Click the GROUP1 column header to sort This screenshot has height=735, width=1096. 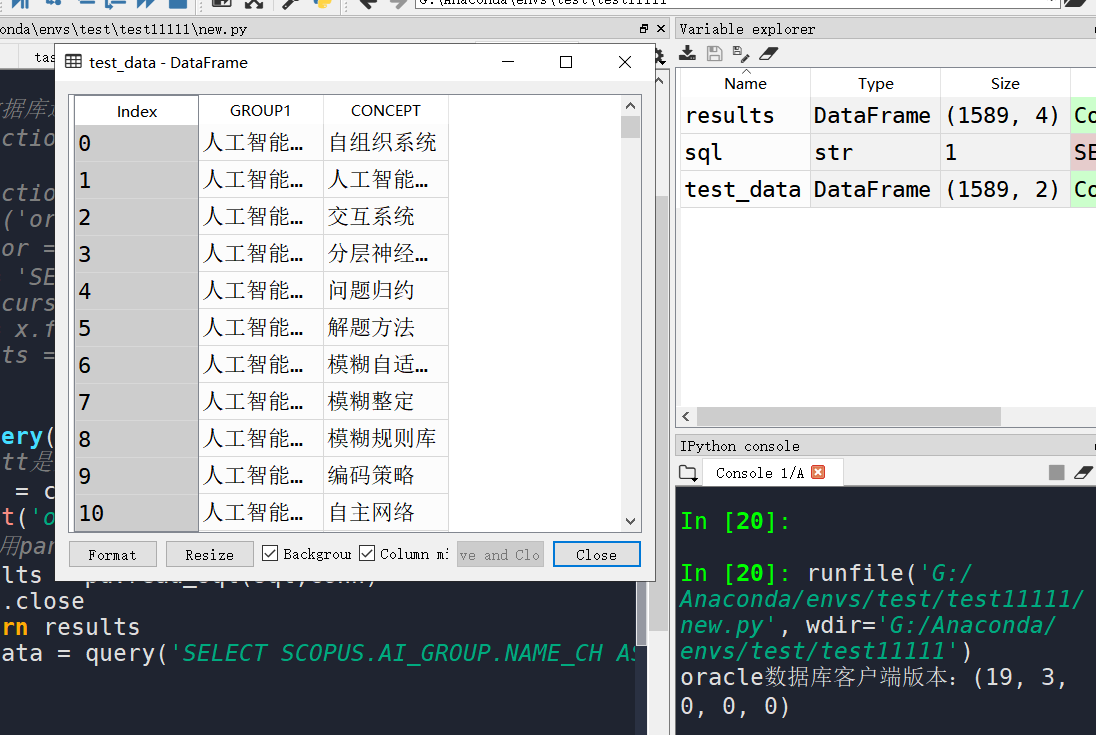tap(260, 111)
